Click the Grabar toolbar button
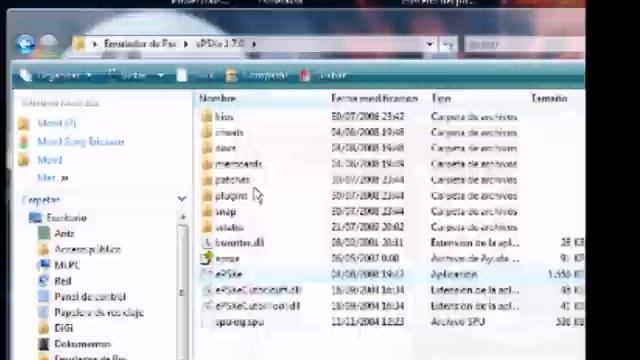The width and height of the screenshot is (640, 360). pos(323,76)
